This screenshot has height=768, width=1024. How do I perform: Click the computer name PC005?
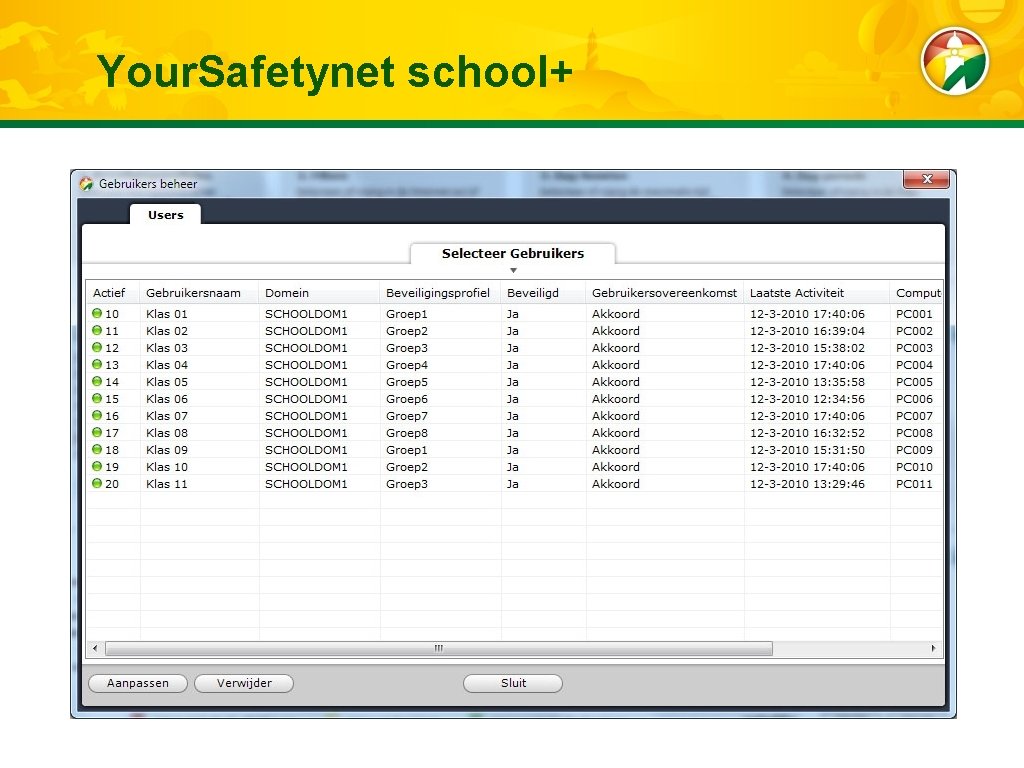(914, 382)
